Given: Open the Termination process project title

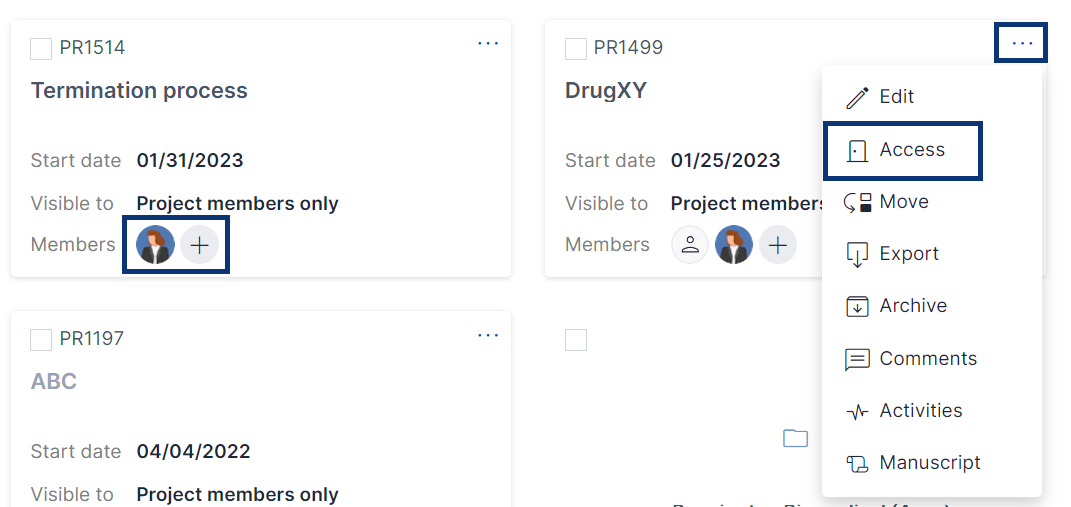Looking at the screenshot, I should [139, 91].
